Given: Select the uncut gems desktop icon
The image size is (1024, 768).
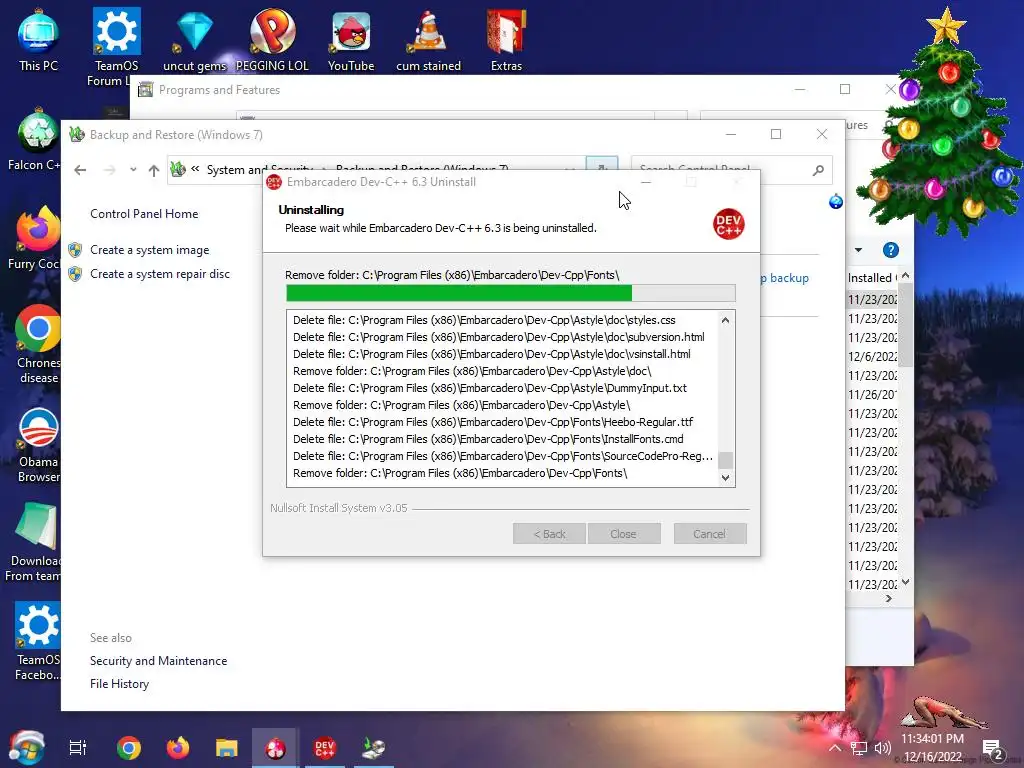Looking at the screenshot, I should (x=194, y=41).
